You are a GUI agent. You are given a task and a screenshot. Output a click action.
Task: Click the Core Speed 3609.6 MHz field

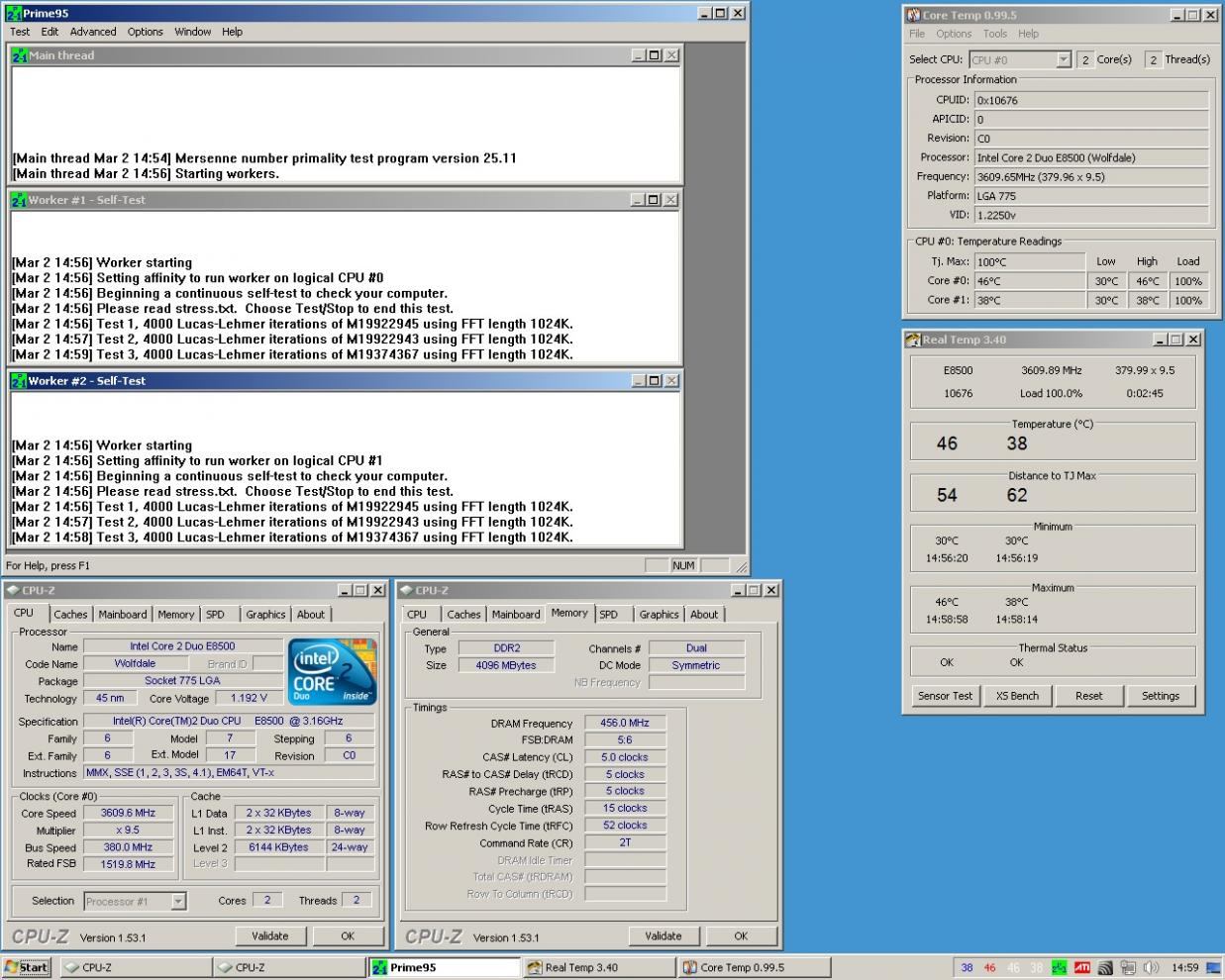tap(128, 813)
